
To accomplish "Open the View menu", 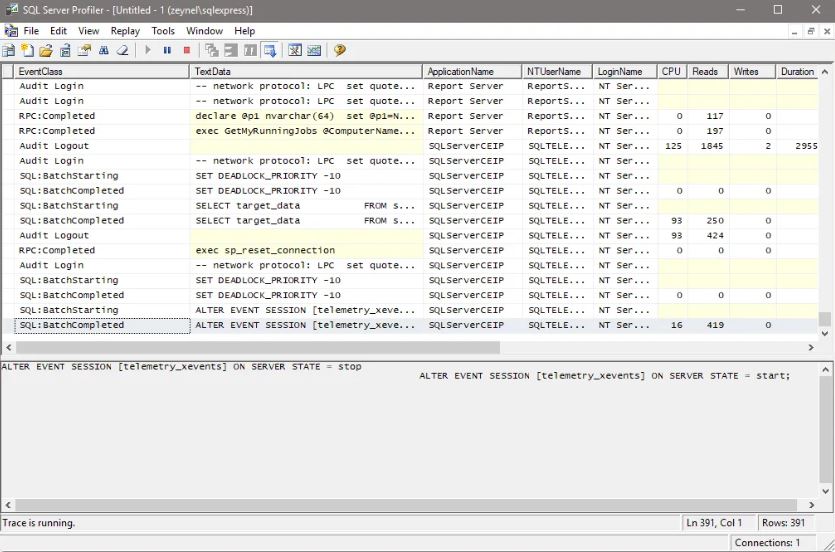I will coord(88,31).
